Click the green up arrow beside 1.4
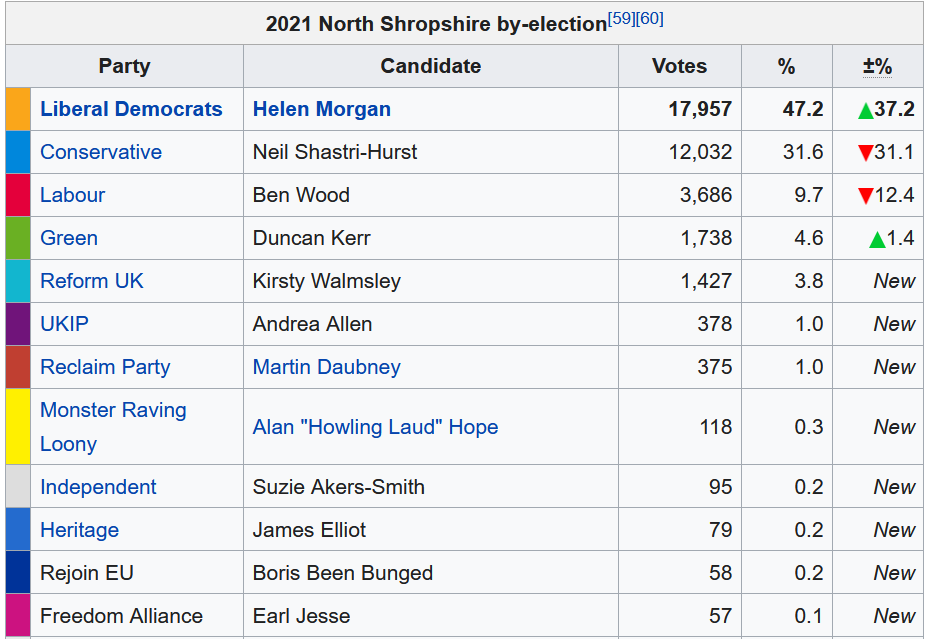This screenshot has height=639, width=933. click(x=877, y=239)
